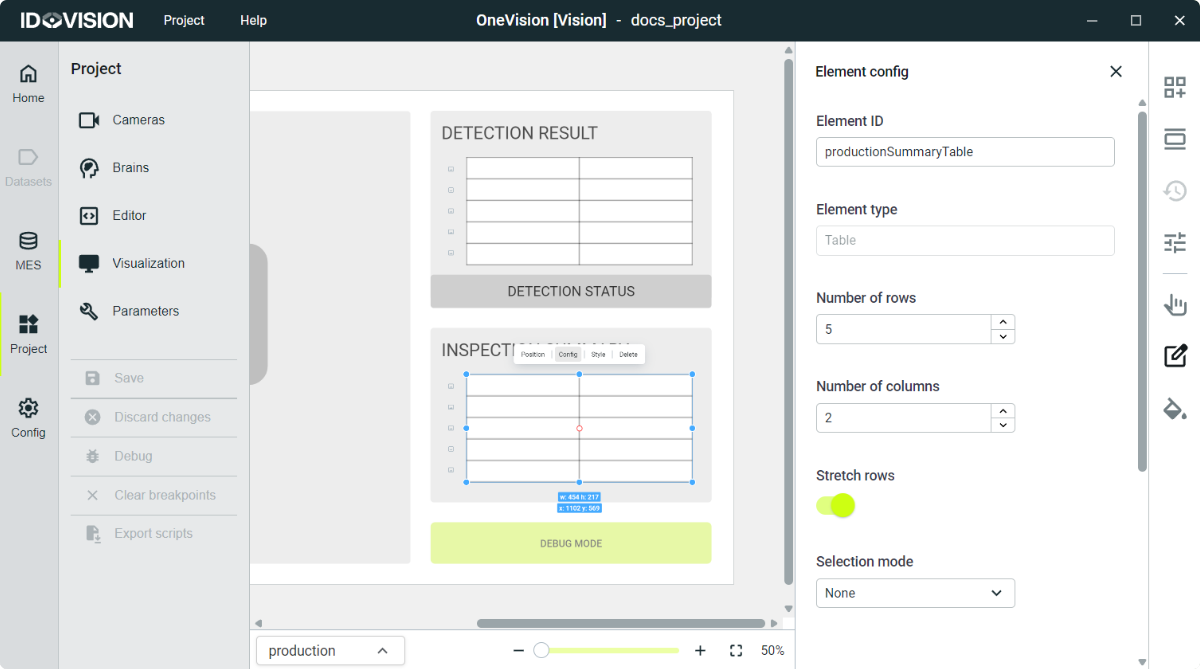Go to MES database section
This screenshot has height=669, width=1200.
28,251
